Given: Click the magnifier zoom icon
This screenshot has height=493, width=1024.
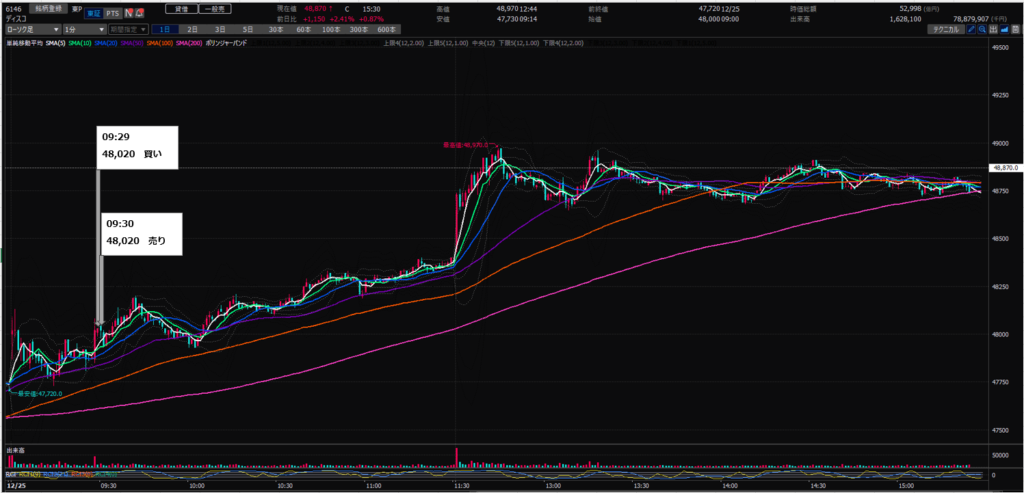Looking at the screenshot, I should point(981,31).
